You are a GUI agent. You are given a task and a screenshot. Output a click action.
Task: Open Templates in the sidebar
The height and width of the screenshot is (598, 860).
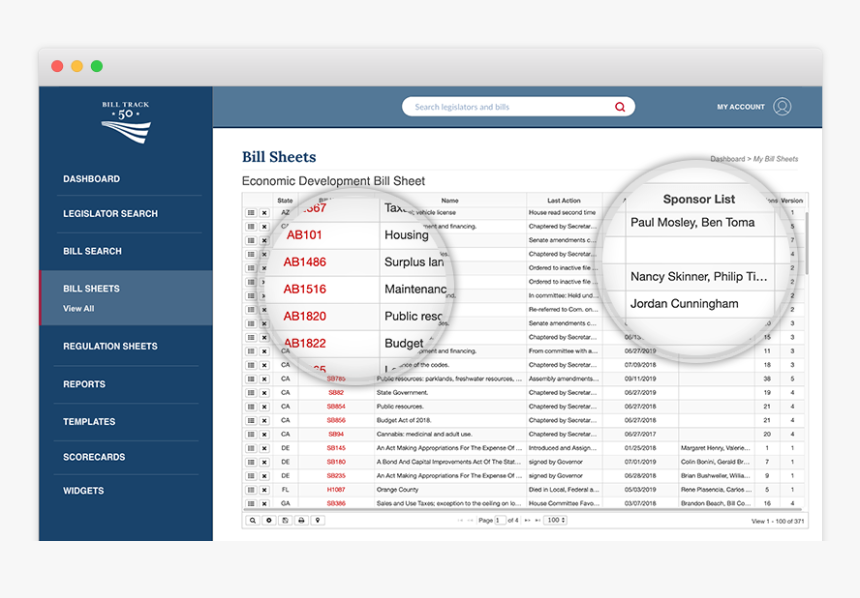click(89, 421)
